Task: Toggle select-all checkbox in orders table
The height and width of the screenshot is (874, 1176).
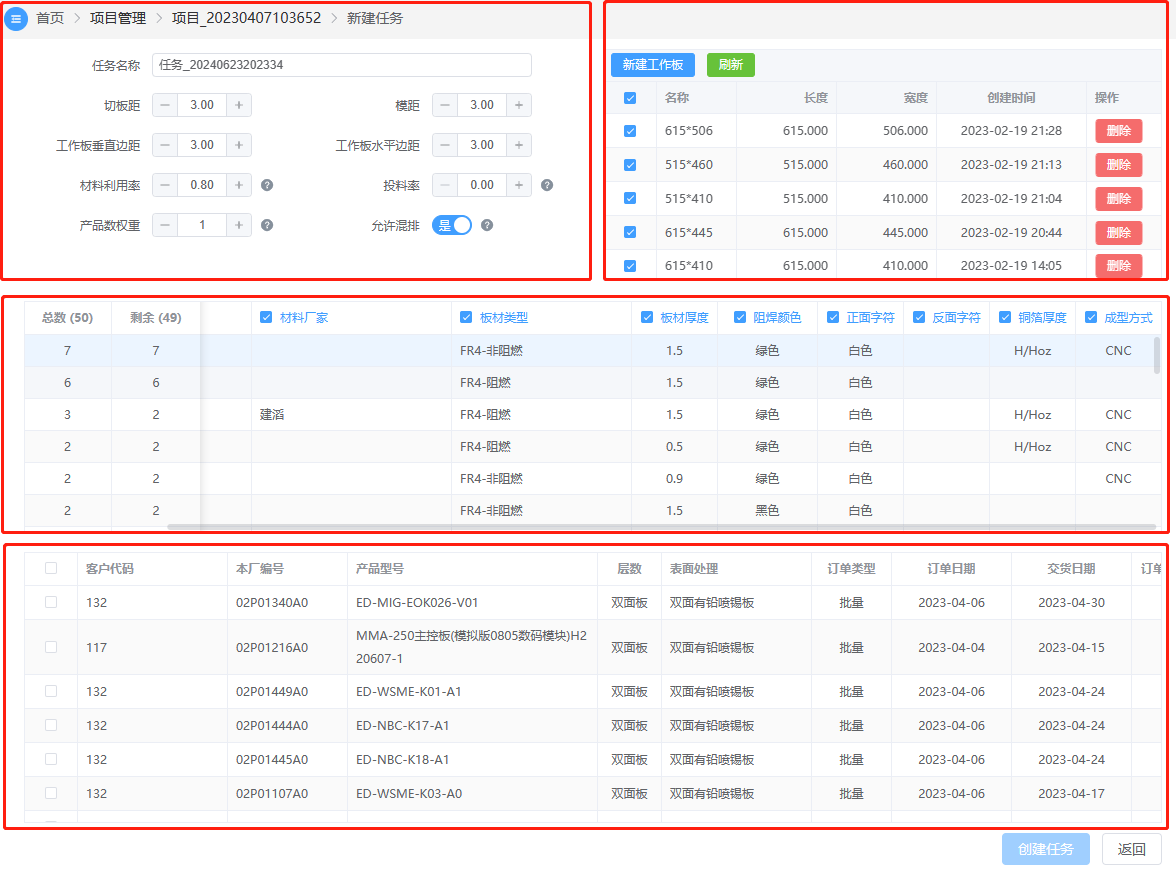Action: 51,569
